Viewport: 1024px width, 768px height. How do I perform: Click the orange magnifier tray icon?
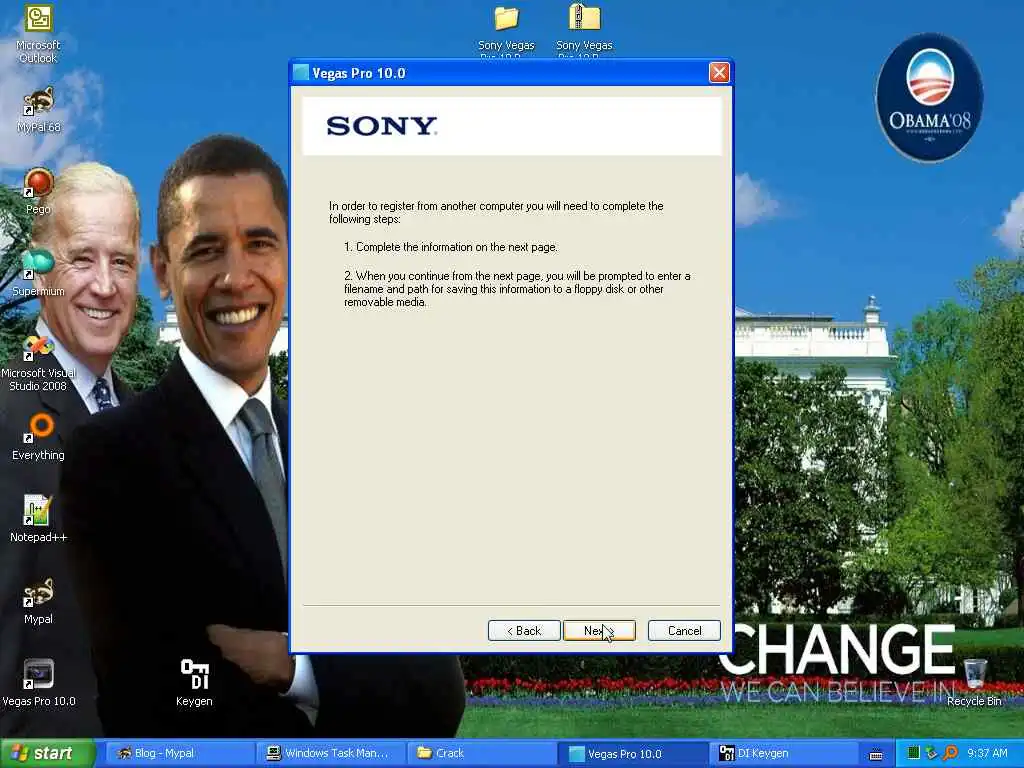950,753
